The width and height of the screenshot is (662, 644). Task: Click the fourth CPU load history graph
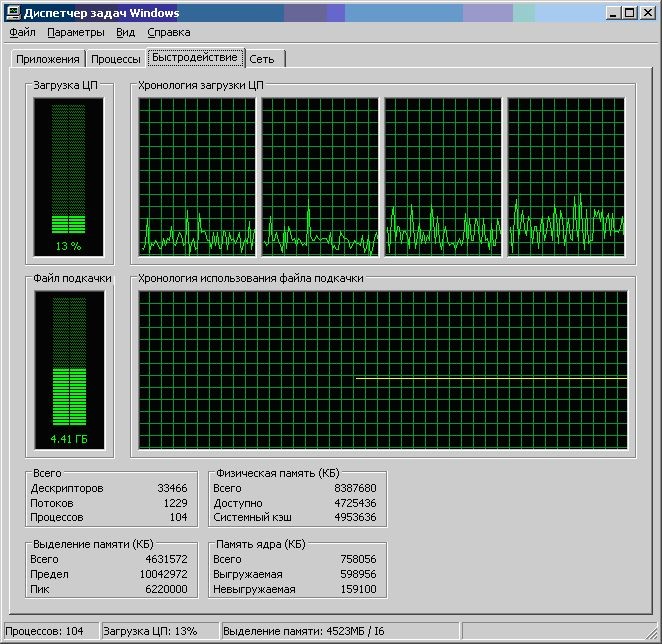[566, 177]
